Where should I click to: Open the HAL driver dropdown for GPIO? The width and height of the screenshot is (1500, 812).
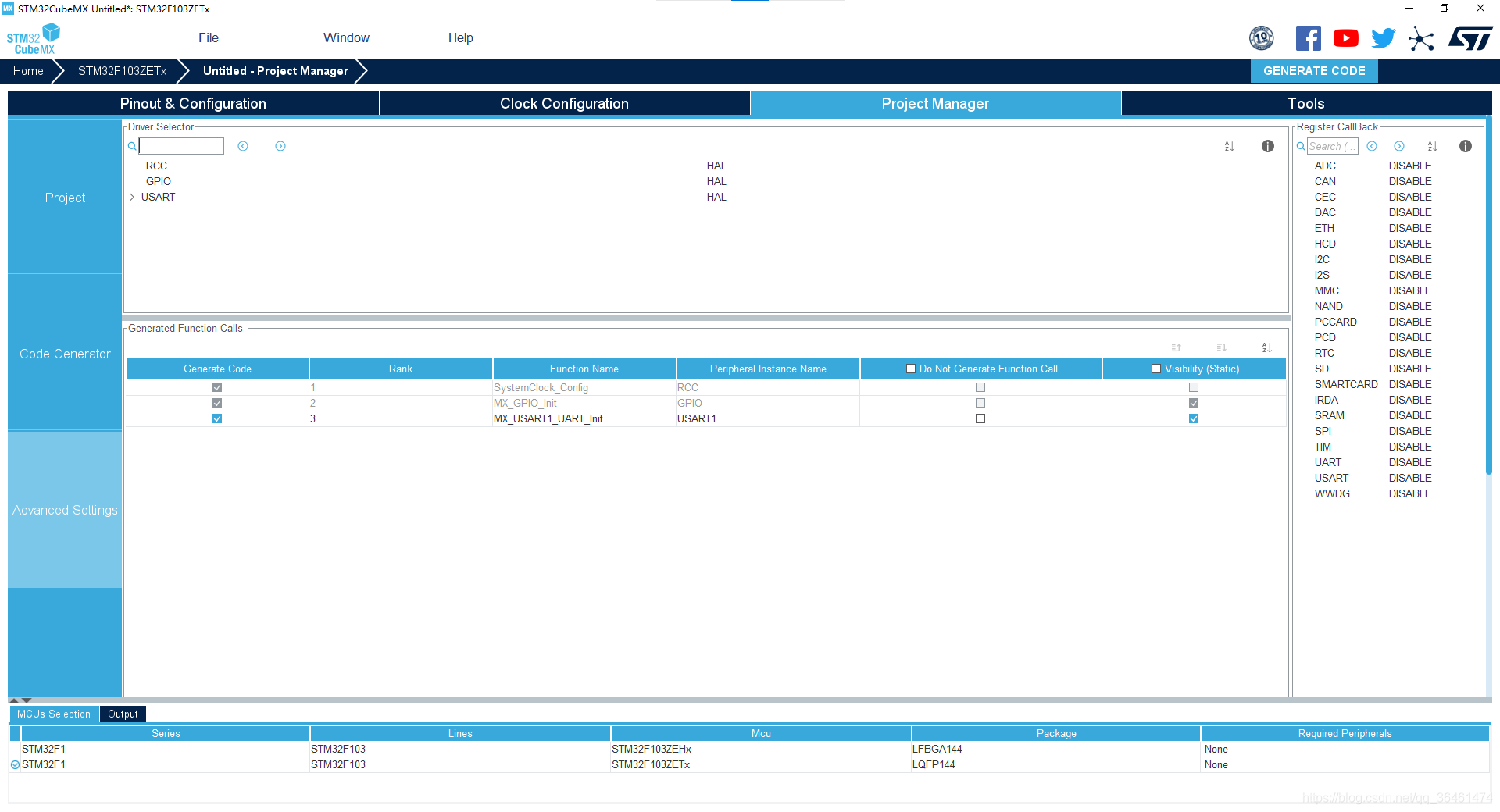click(716, 181)
